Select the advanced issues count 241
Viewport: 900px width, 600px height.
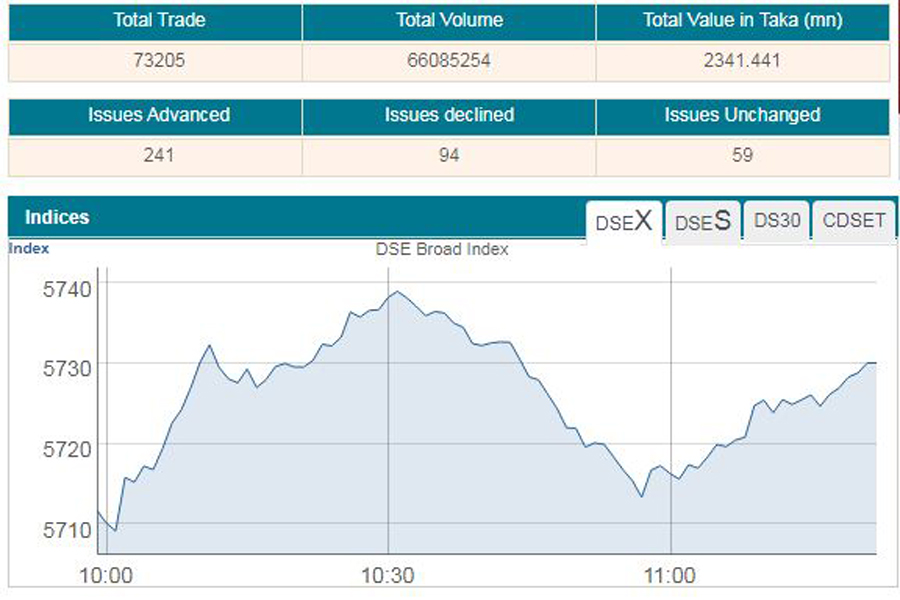155,155
